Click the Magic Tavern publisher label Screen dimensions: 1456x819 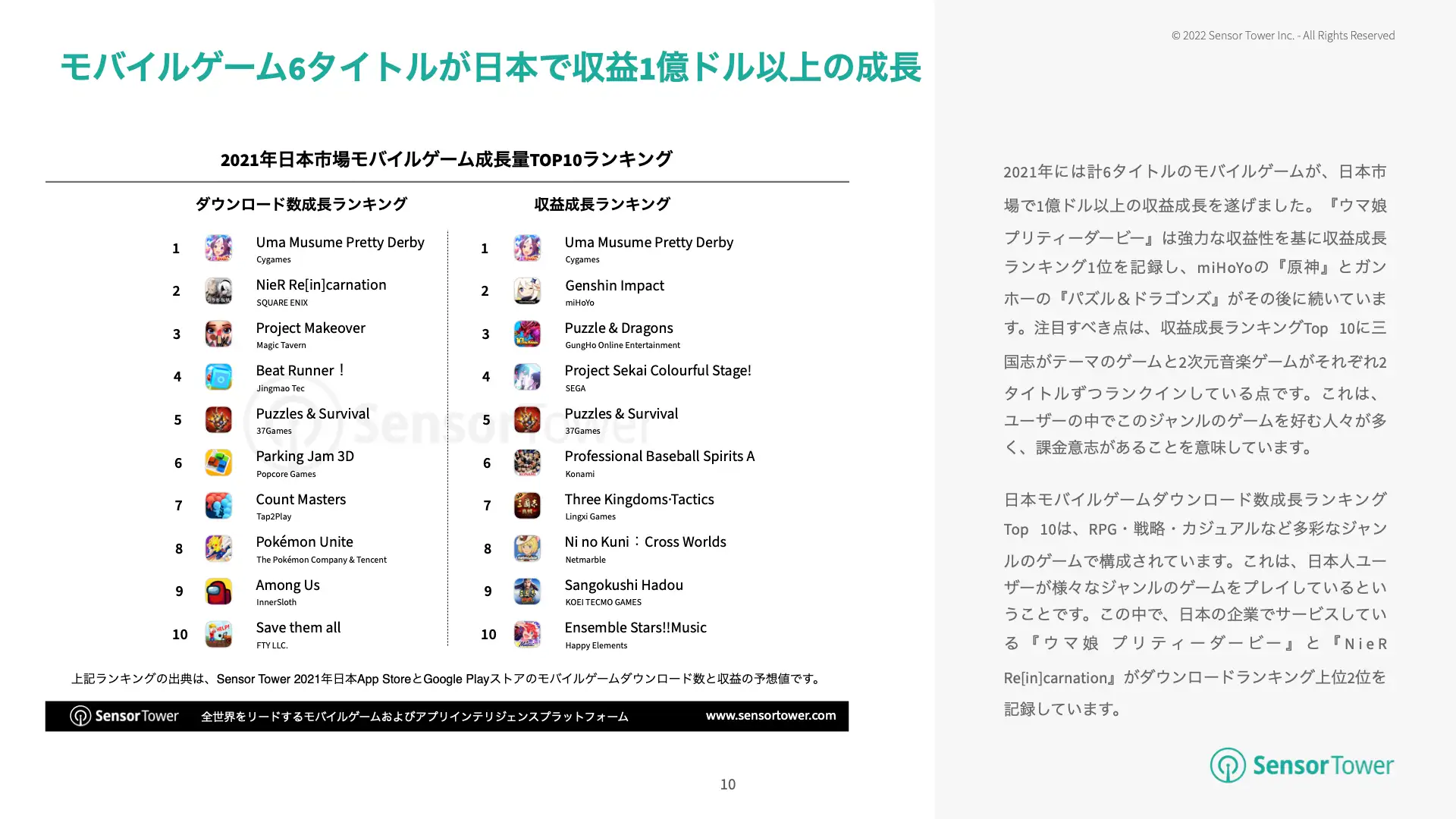281,345
